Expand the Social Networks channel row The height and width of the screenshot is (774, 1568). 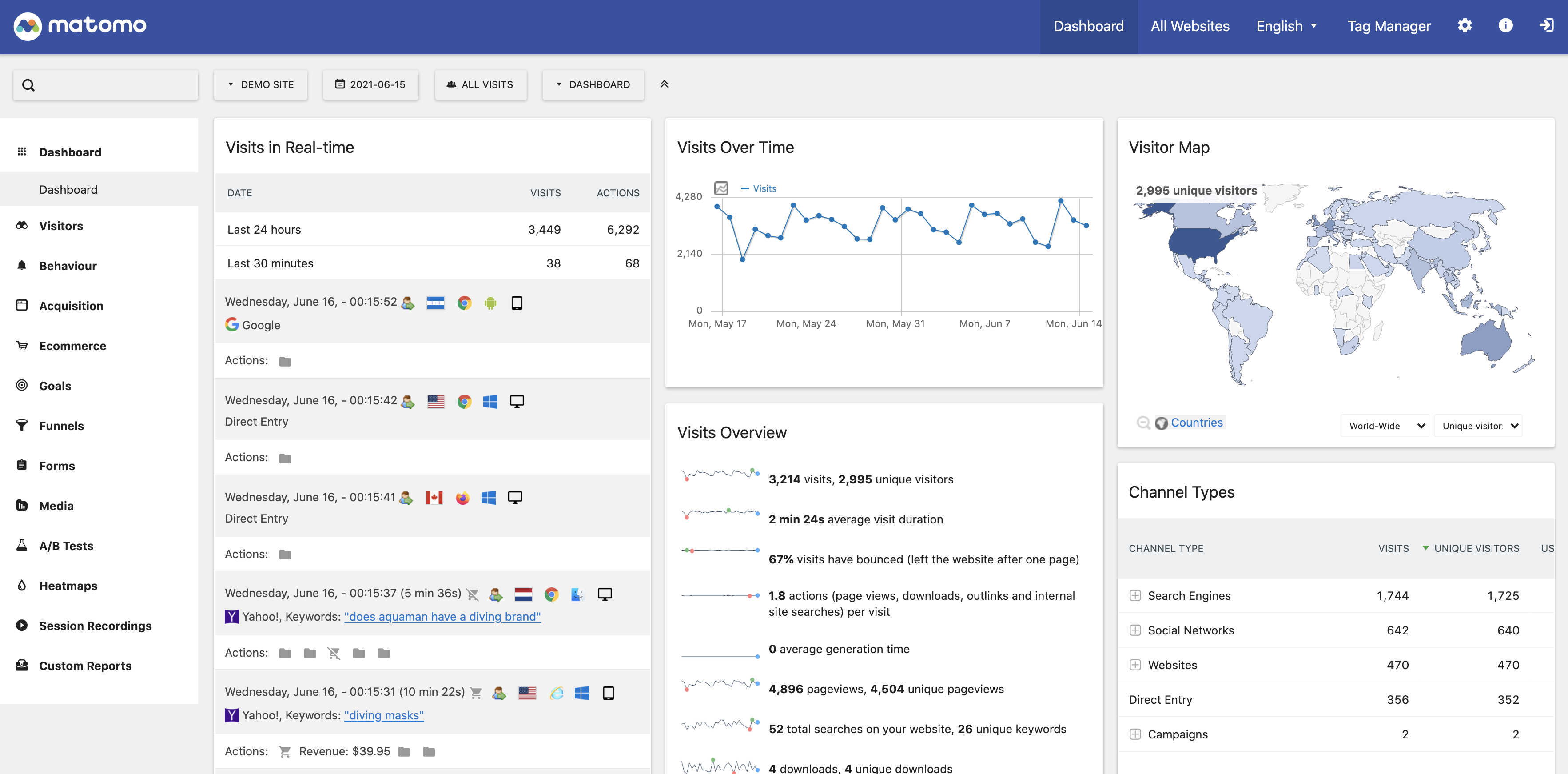[x=1135, y=630]
